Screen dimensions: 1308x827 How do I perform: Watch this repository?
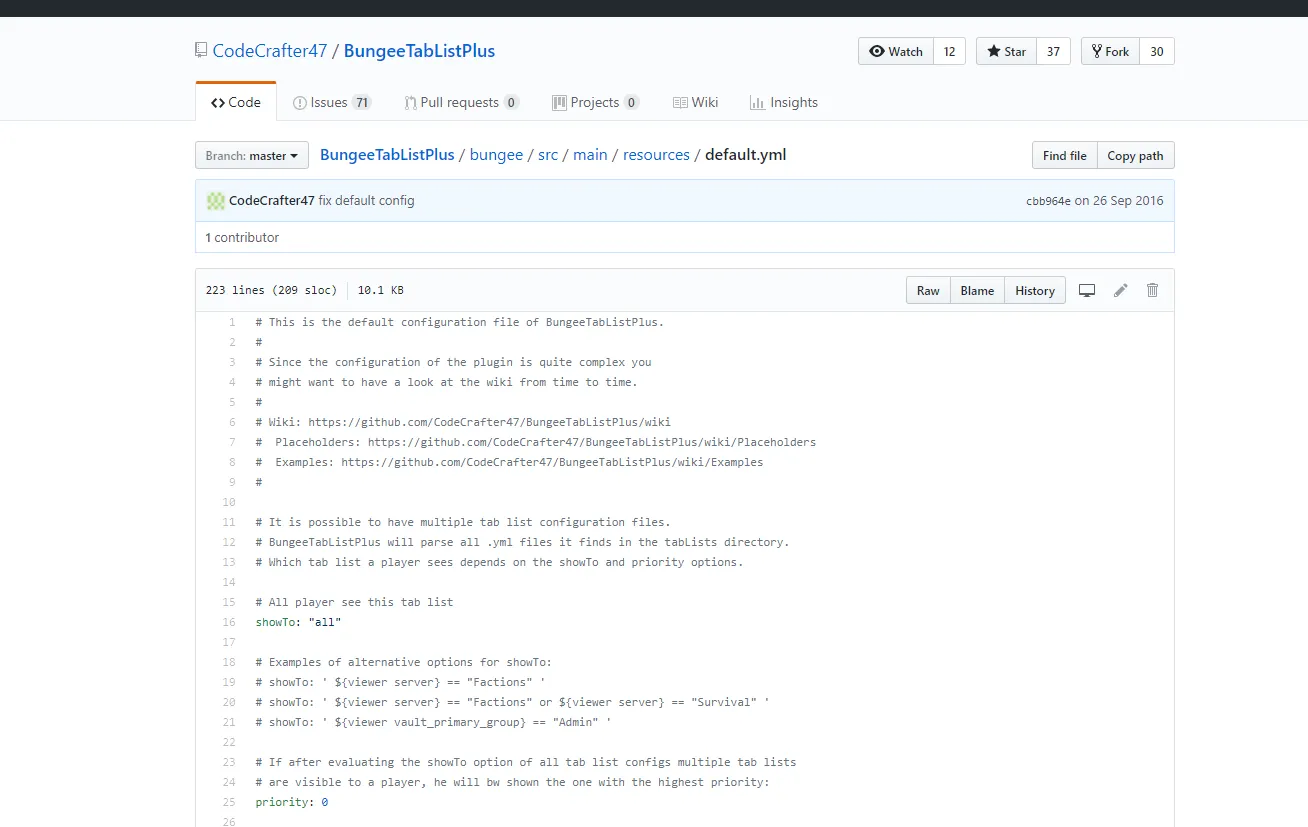pos(896,51)
